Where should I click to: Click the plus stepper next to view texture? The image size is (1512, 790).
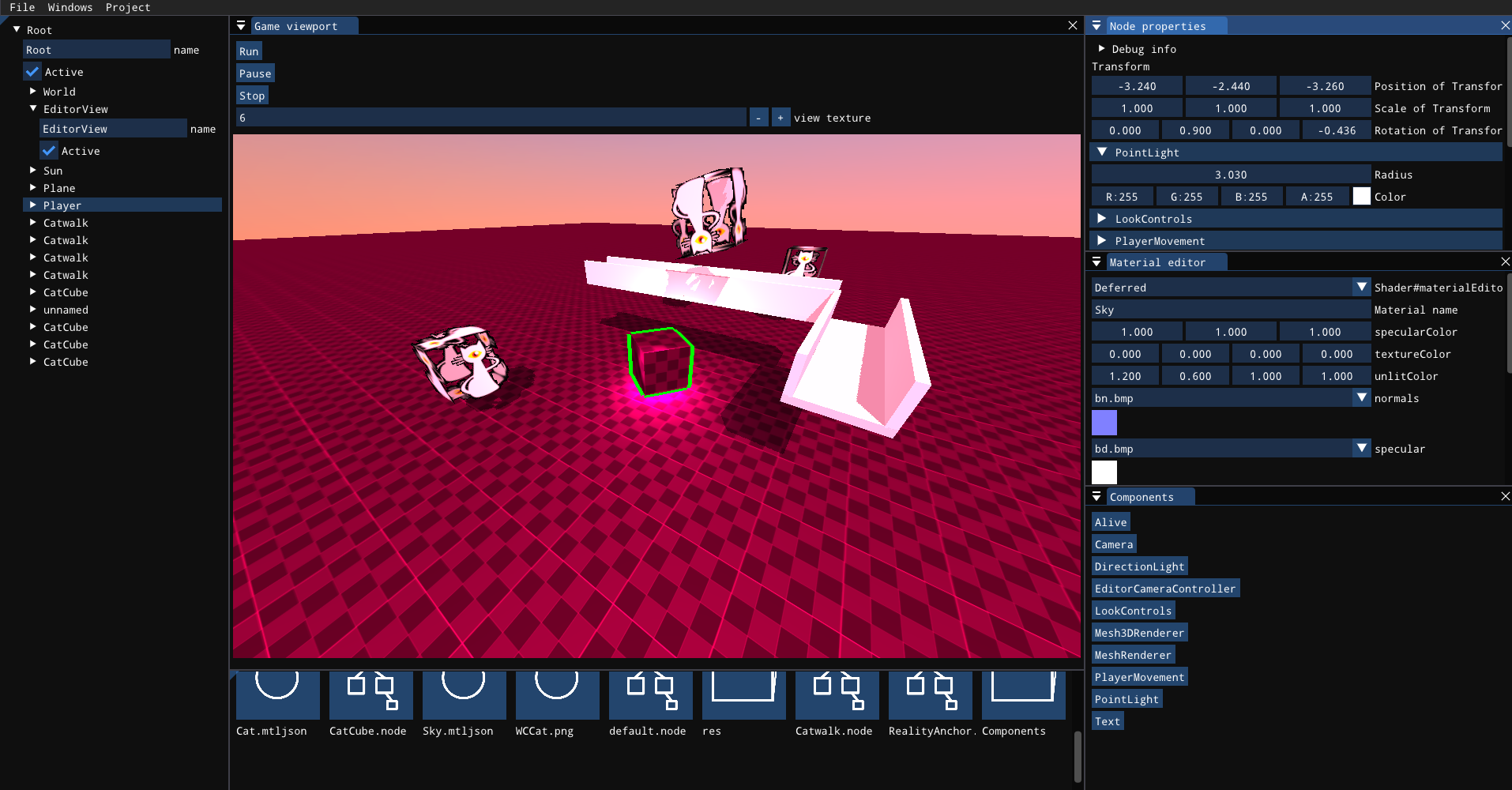[x=780, y=117]
